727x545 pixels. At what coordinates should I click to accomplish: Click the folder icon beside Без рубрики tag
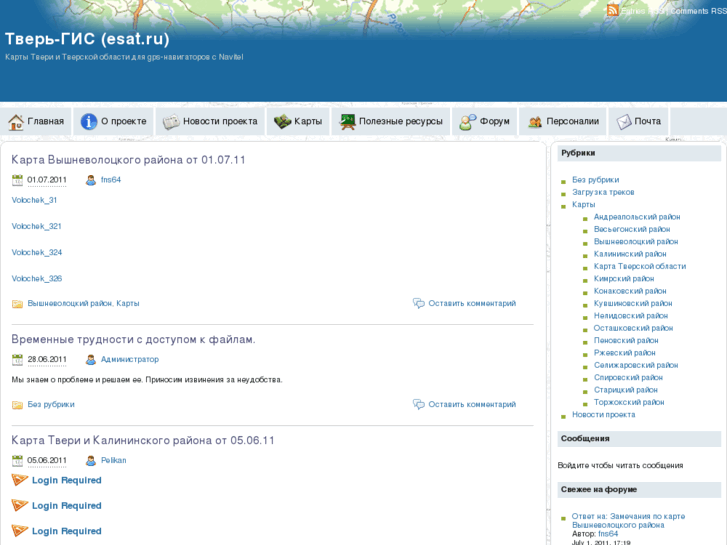tap(17, 405)
